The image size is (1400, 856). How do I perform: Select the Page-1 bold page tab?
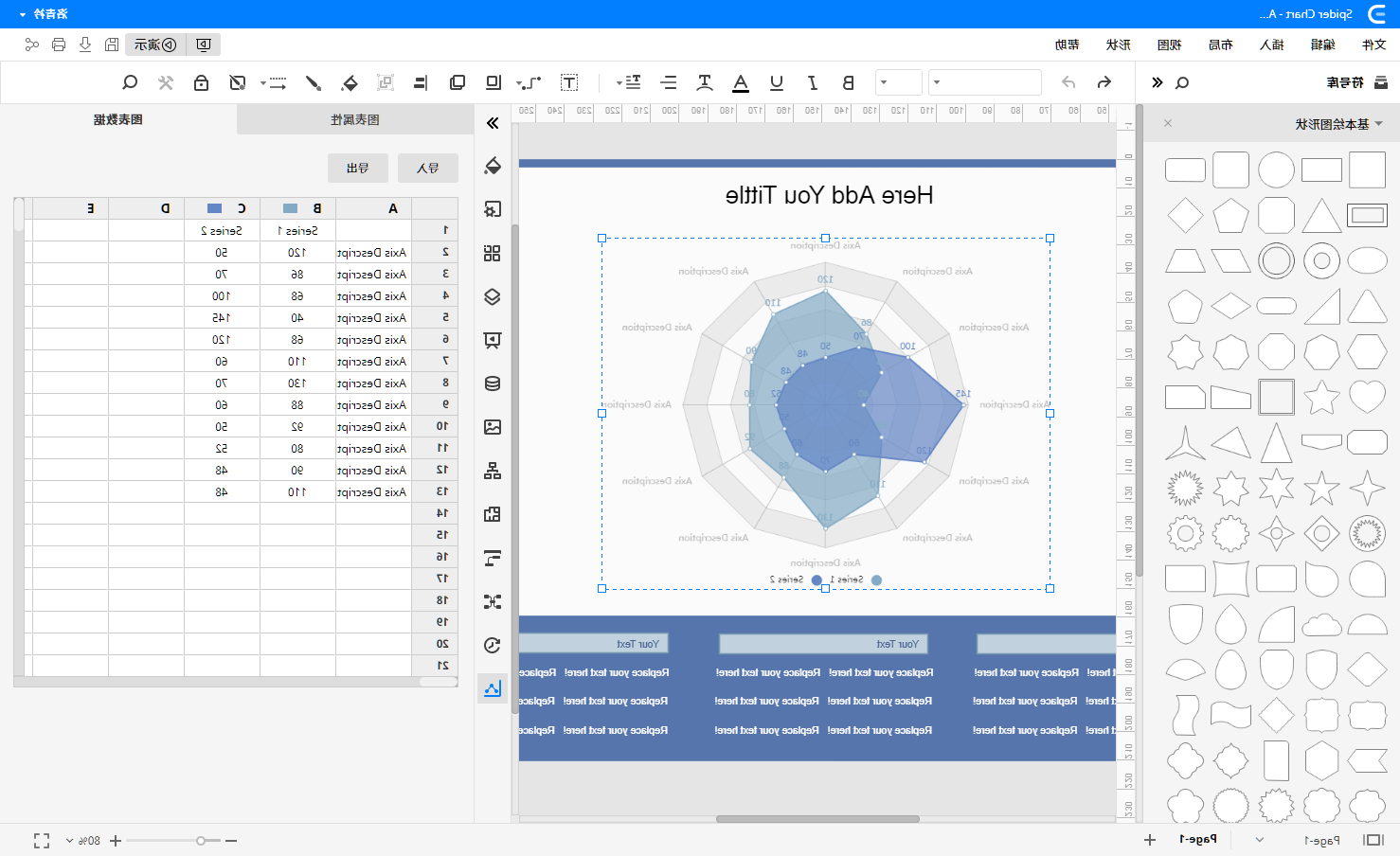[1197, 840]
